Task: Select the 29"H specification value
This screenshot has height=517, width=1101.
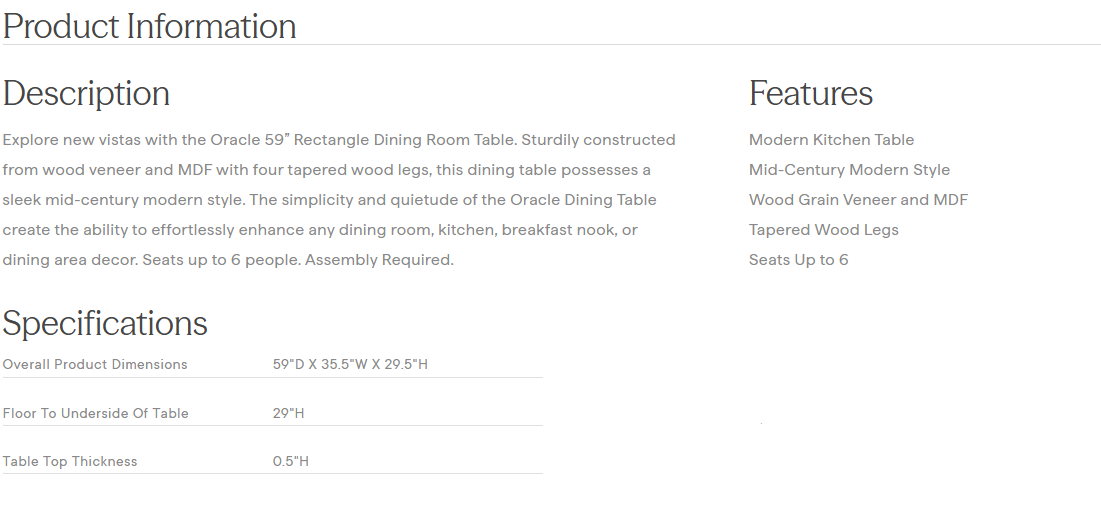Action: tap(288, 413)
